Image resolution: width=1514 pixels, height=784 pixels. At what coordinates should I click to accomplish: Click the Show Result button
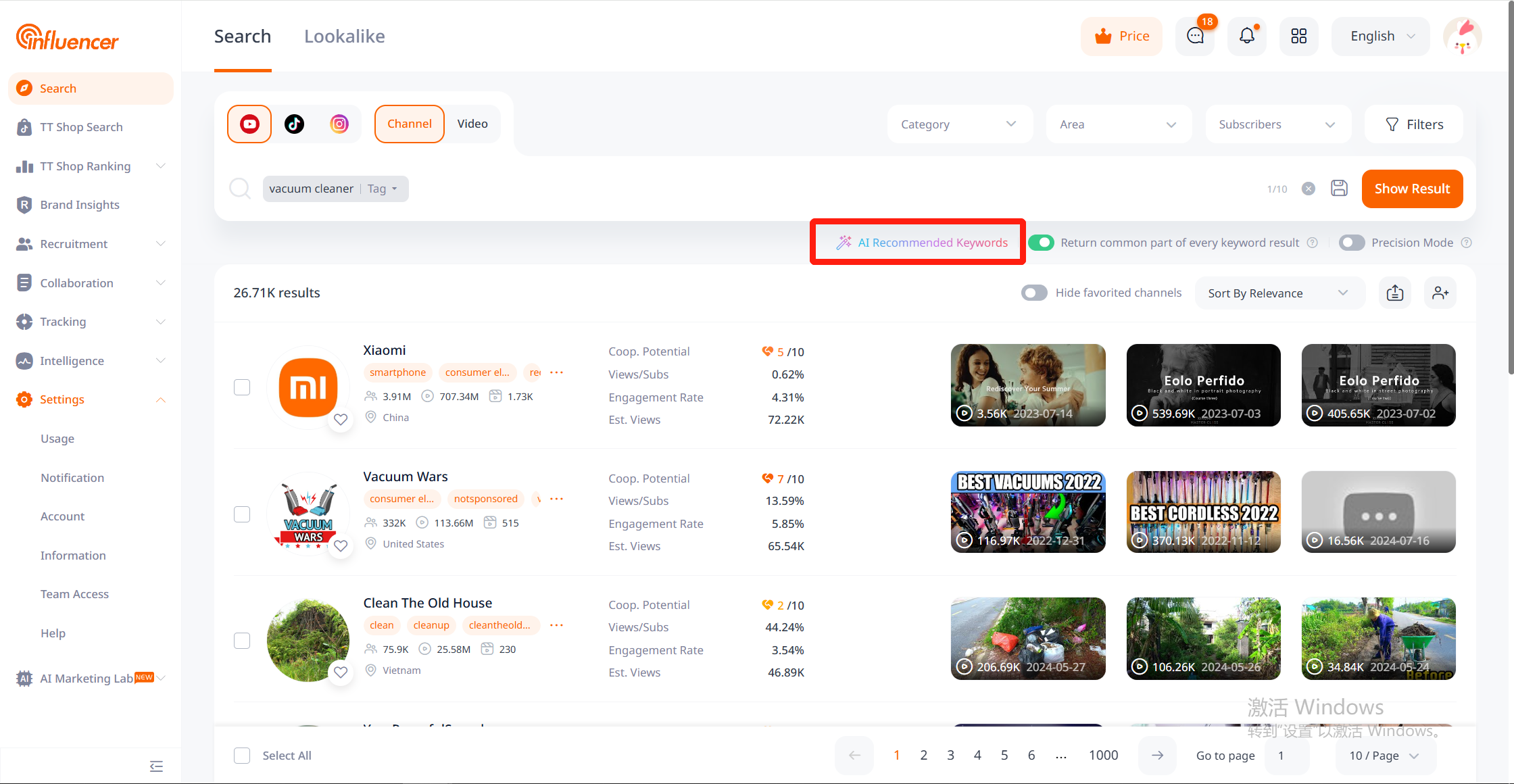tap(1412, 189)
